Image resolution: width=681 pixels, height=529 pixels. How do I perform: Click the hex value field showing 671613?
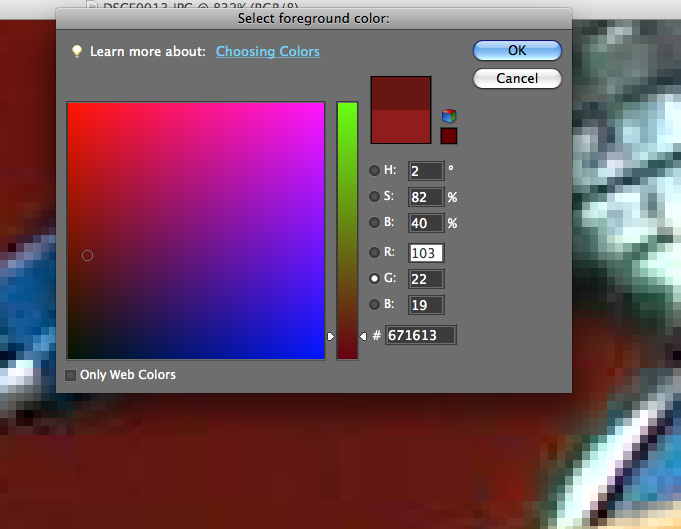421,336
